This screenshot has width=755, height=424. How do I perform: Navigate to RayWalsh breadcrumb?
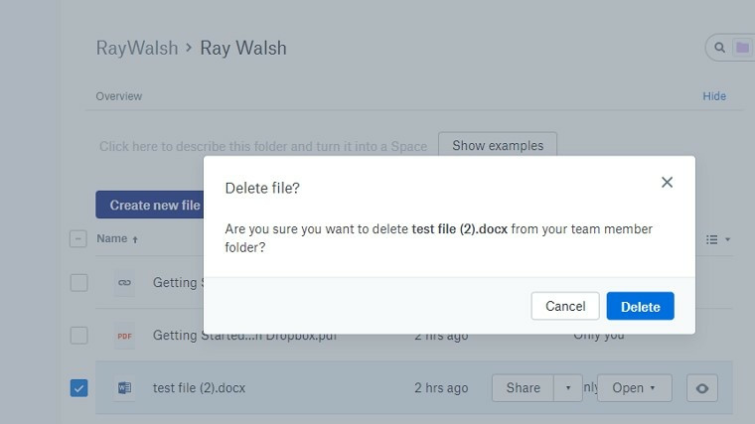click(x=137, y=48)
